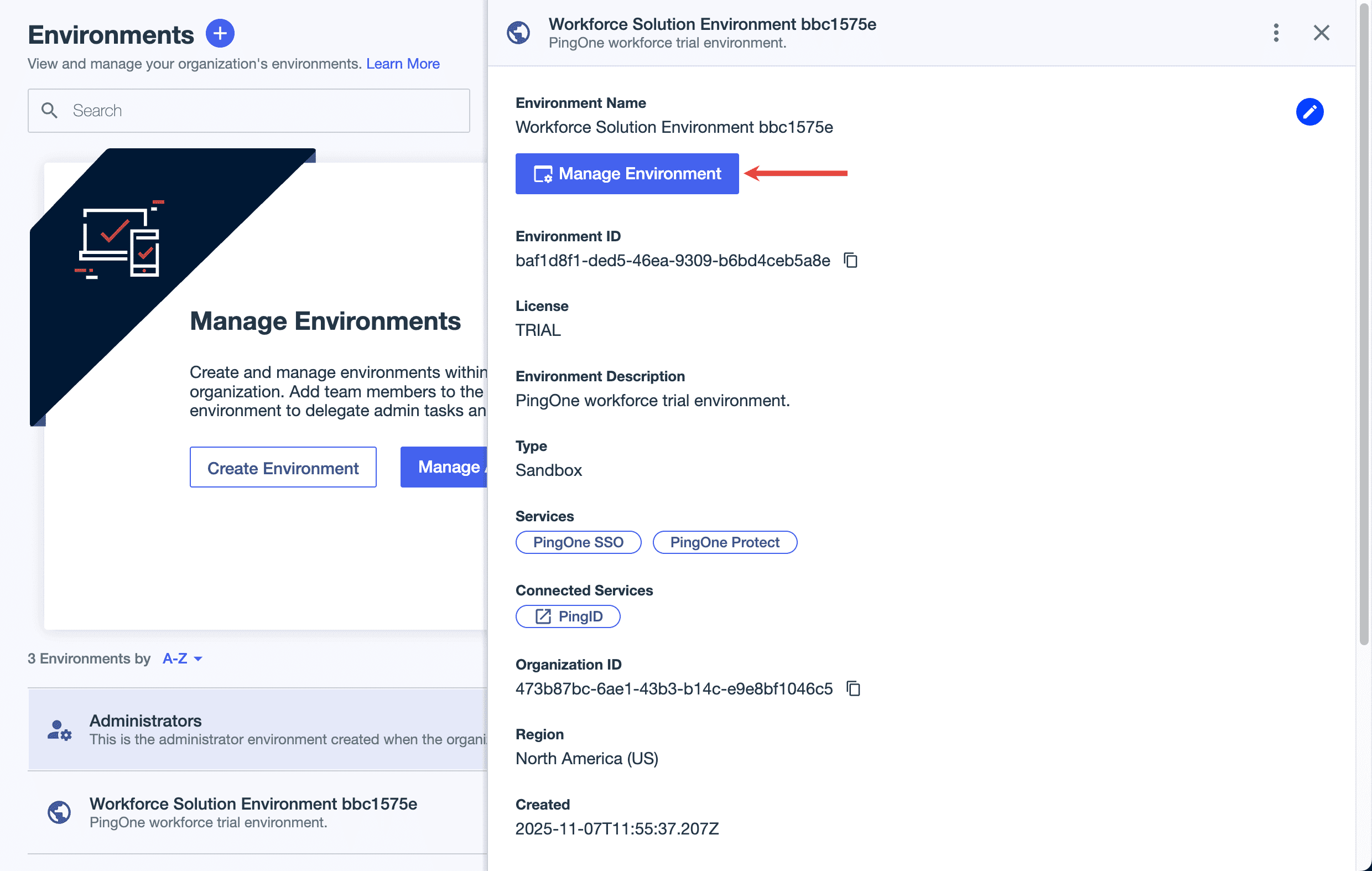The image size is (1372, 871).
Task: Click the Search input field
Action: [x=248, y=110]
